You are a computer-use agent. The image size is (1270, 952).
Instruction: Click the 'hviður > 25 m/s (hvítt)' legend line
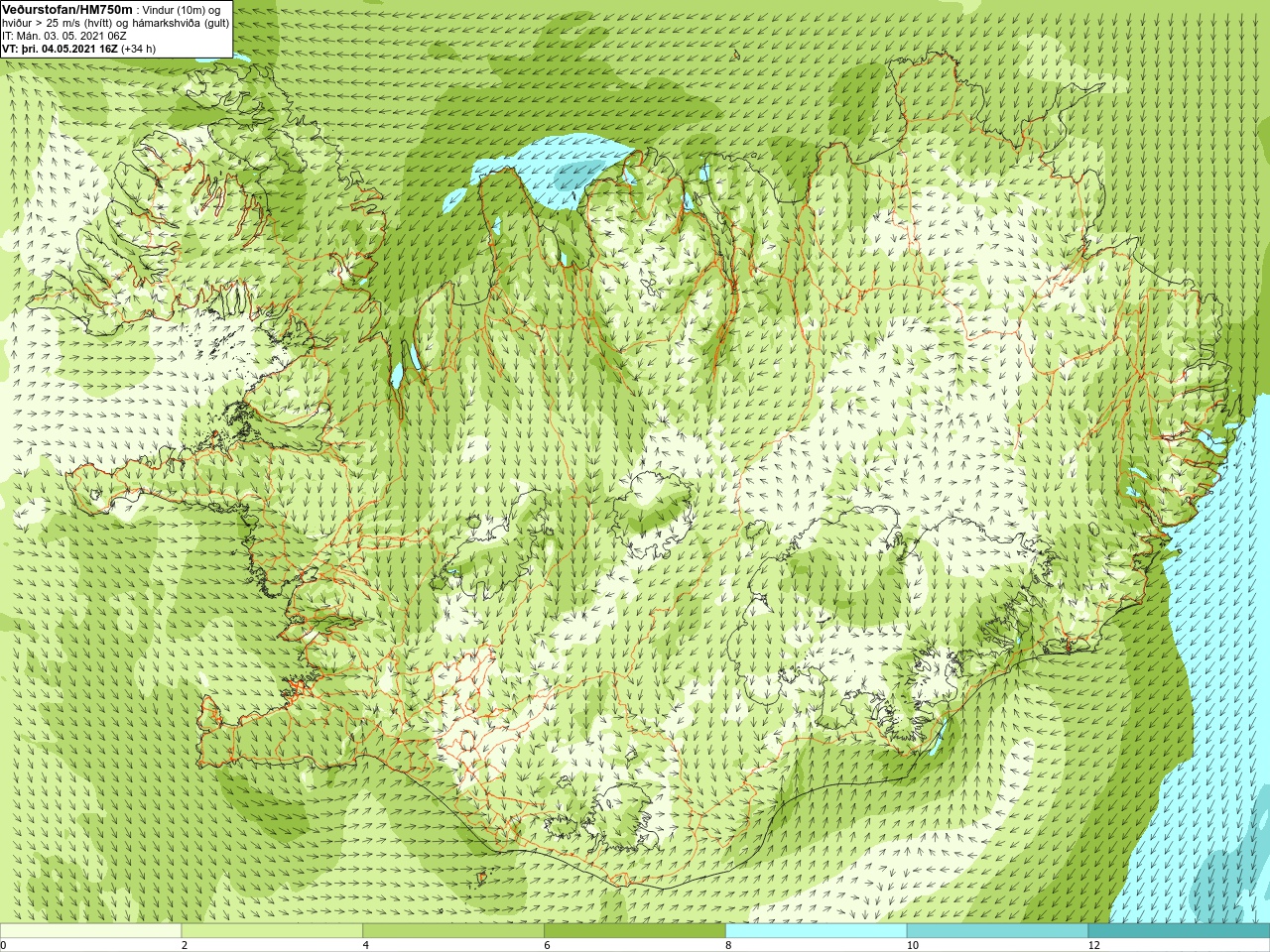116,23
